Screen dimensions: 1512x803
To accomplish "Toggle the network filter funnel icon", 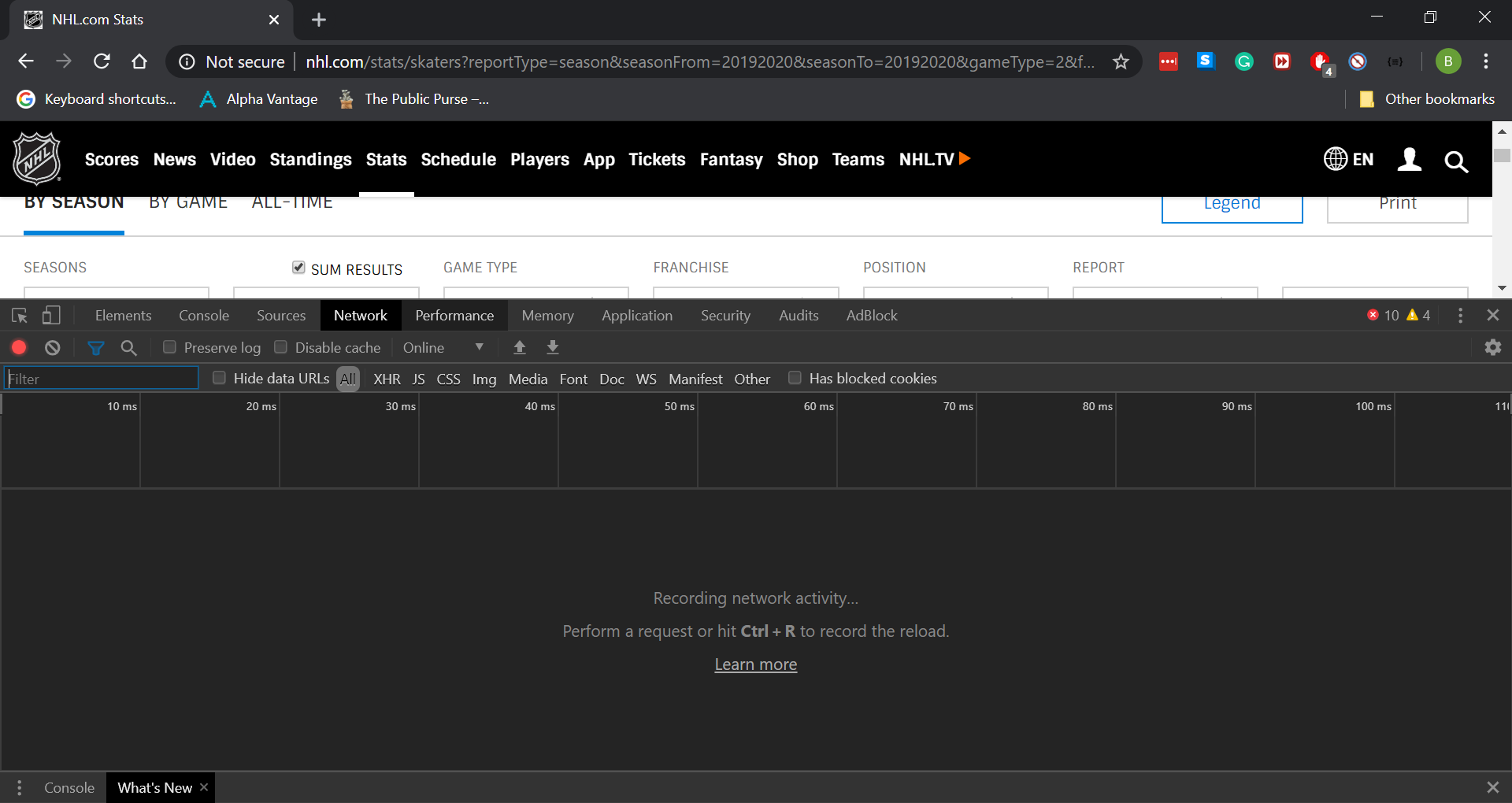I will (96, 348).
